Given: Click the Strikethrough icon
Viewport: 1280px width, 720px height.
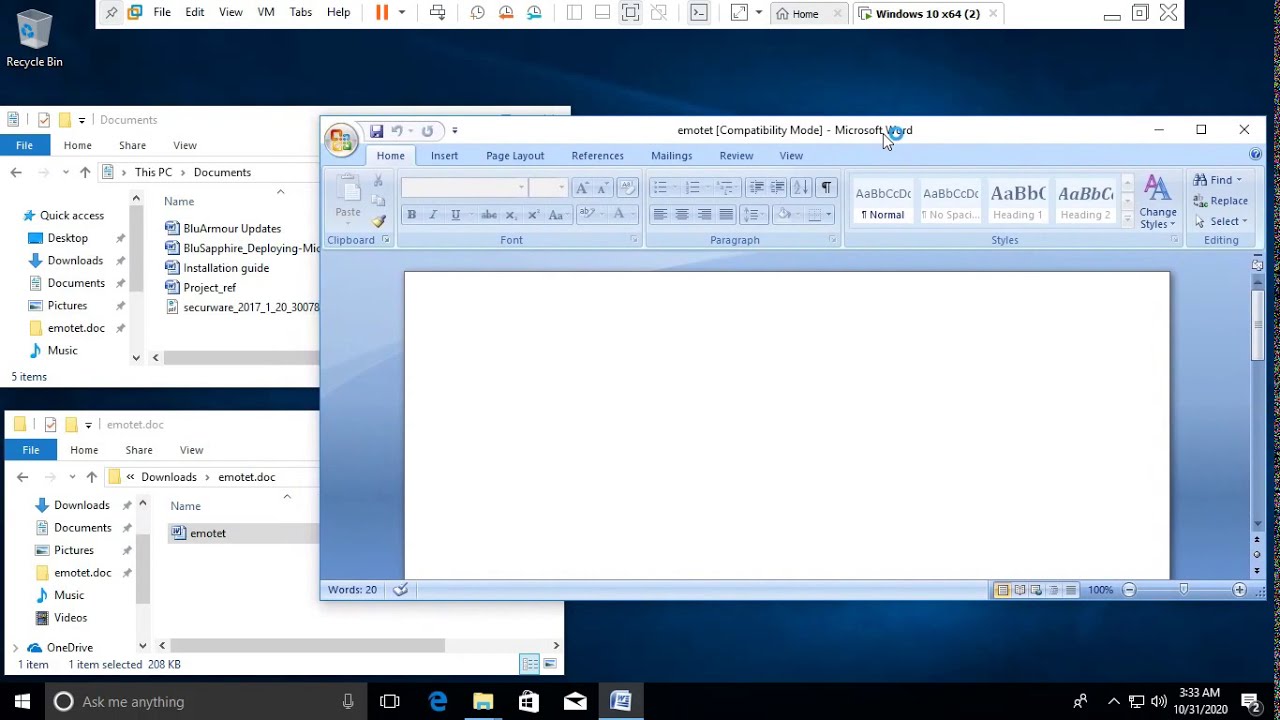Looking at the screenshot, I should (489, 215).
